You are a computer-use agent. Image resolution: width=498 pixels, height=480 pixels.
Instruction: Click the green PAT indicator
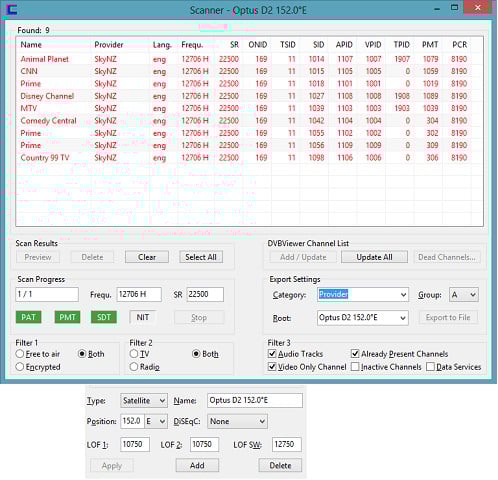(29, 317)
